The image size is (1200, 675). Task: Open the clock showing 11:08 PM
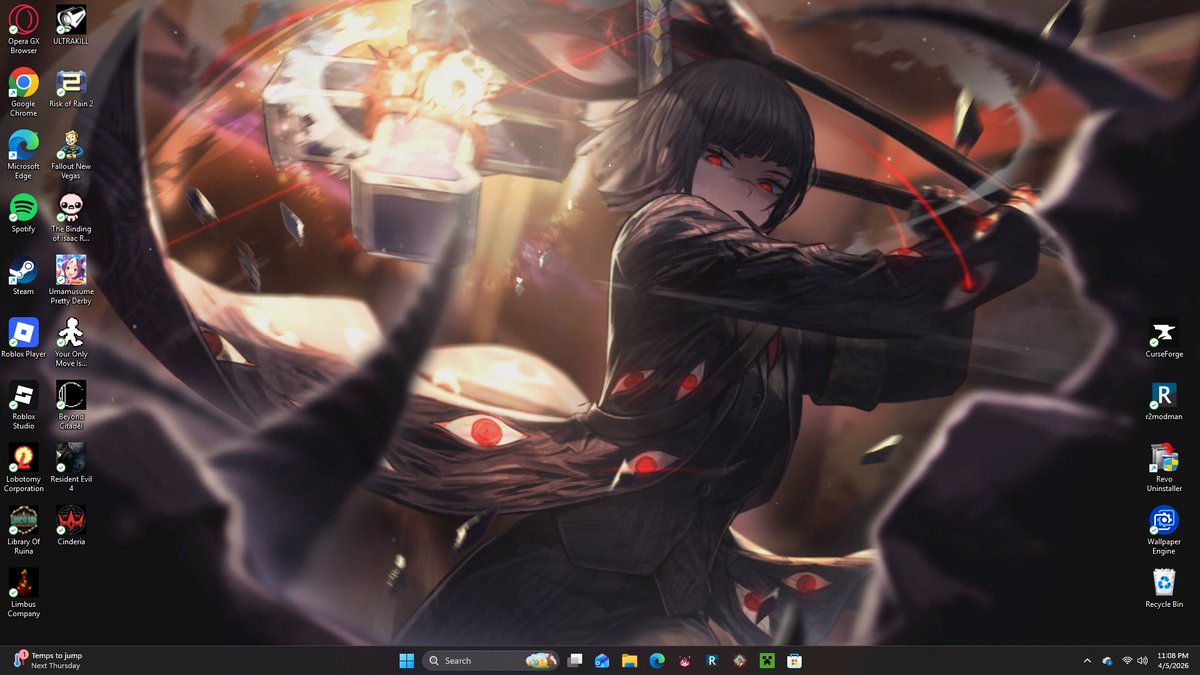point(1172,660)
